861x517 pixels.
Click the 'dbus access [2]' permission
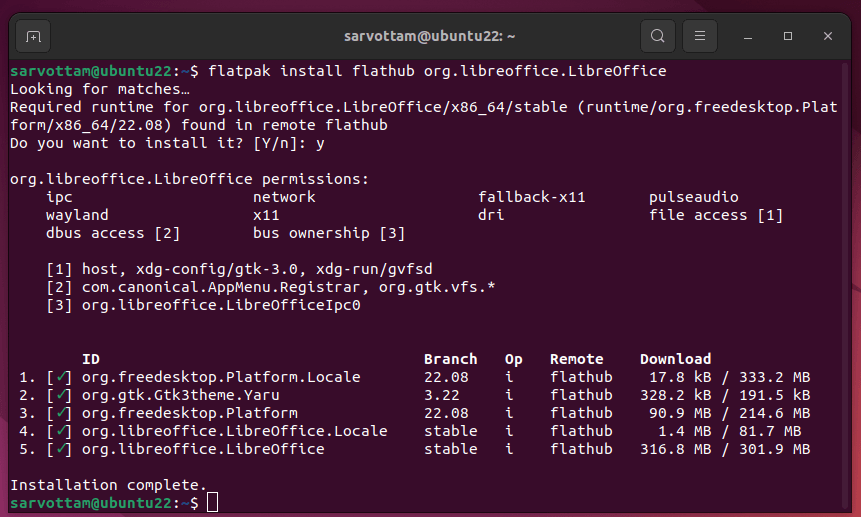tap(113, 233)
